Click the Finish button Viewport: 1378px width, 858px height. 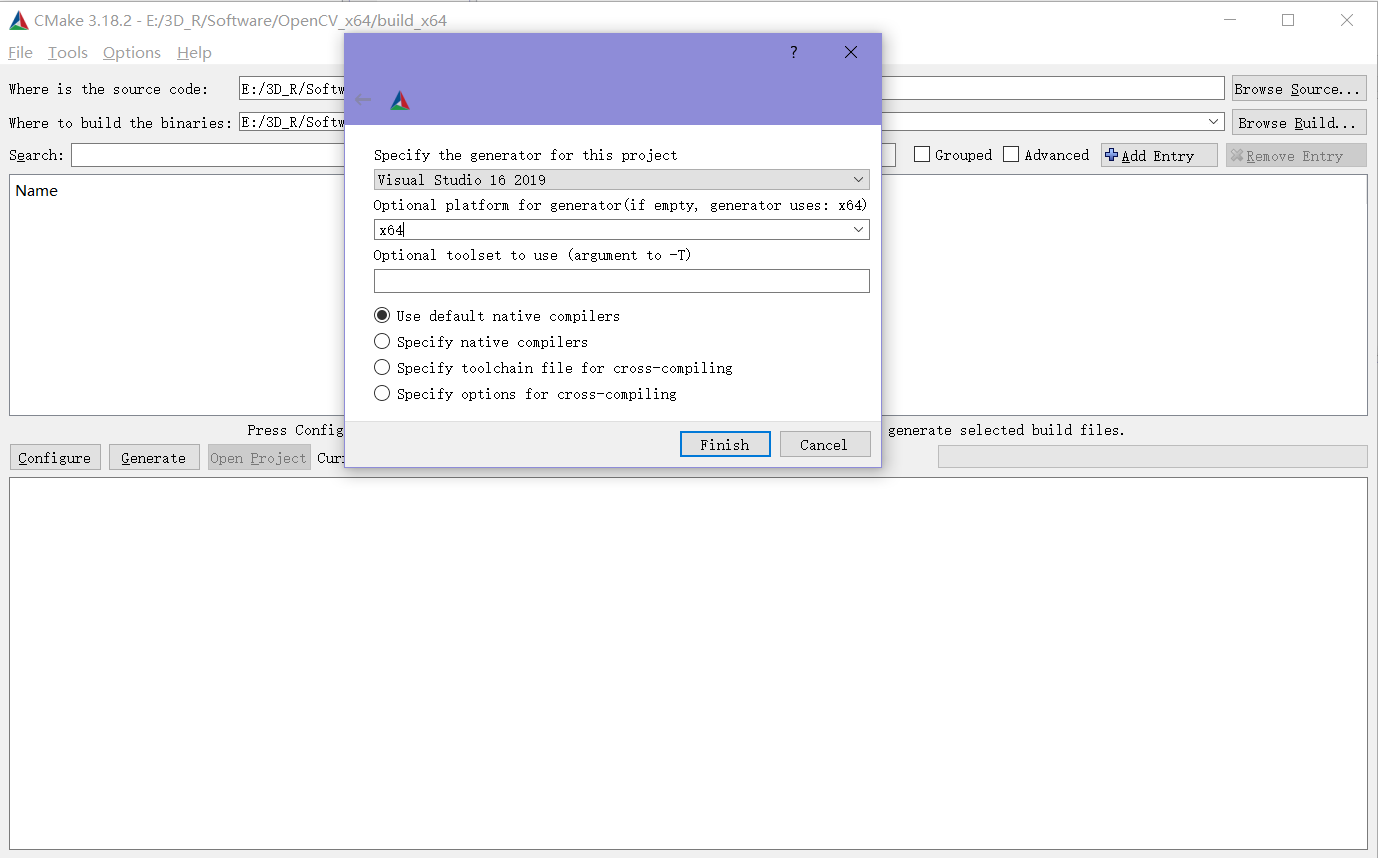[725, 444]
